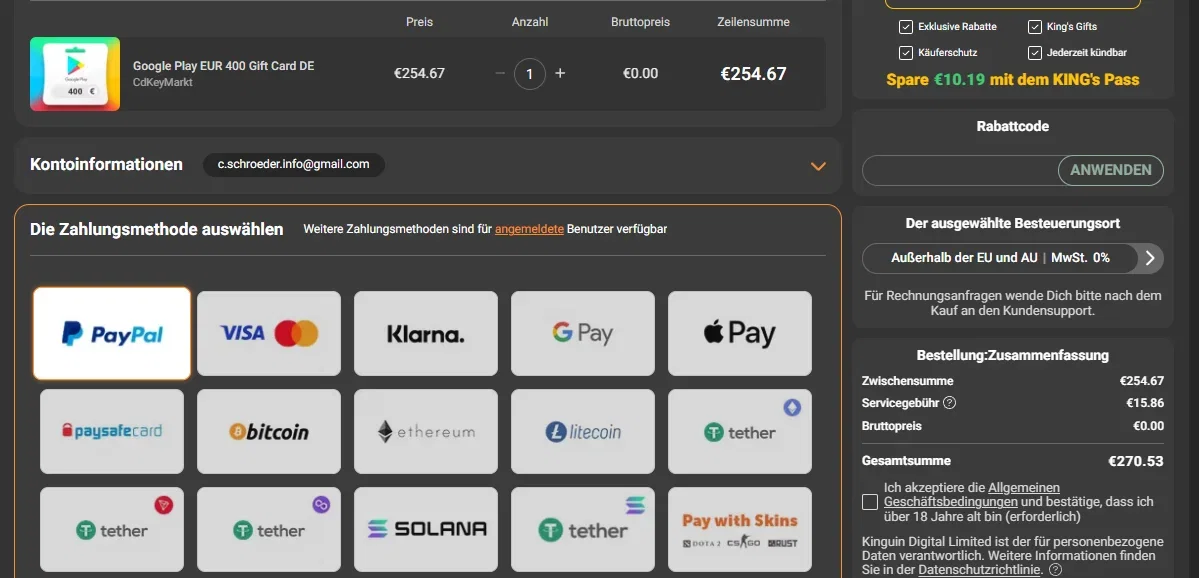
Task: Choose the ethereum payment tile
Action: (426, 431)
